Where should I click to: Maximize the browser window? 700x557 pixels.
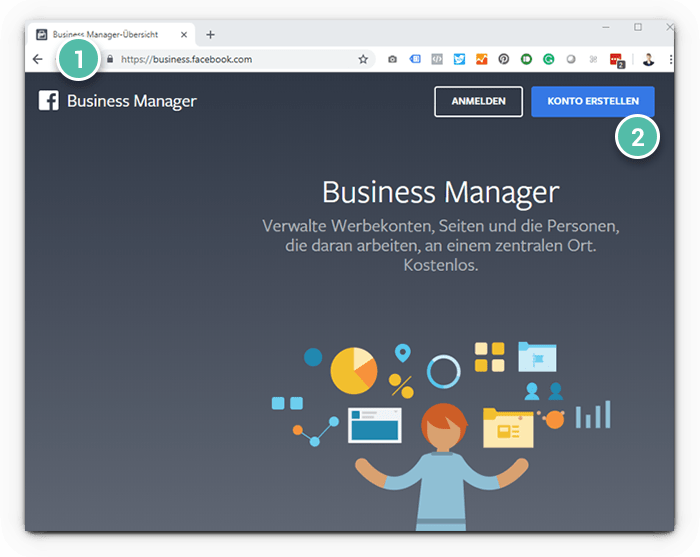point(638,27)
